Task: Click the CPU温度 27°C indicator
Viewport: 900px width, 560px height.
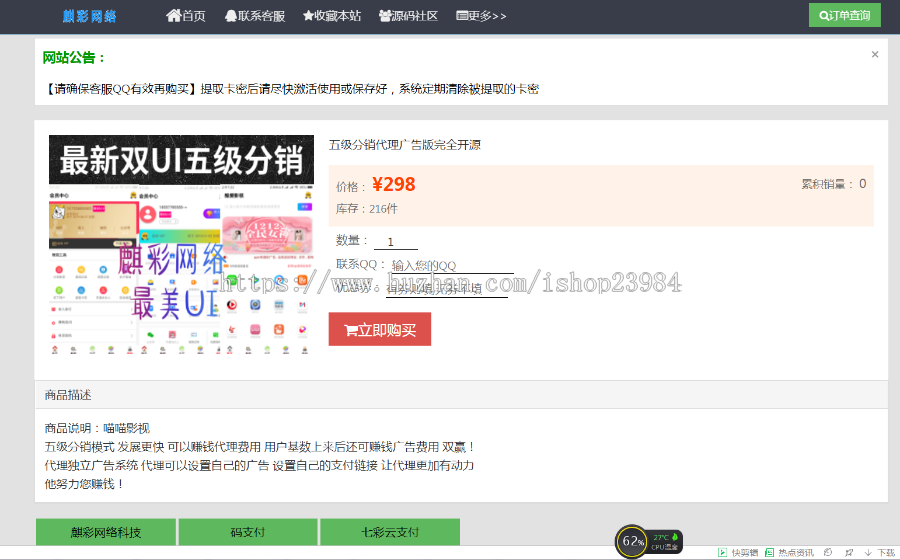Action: click(x=665, y=542)
